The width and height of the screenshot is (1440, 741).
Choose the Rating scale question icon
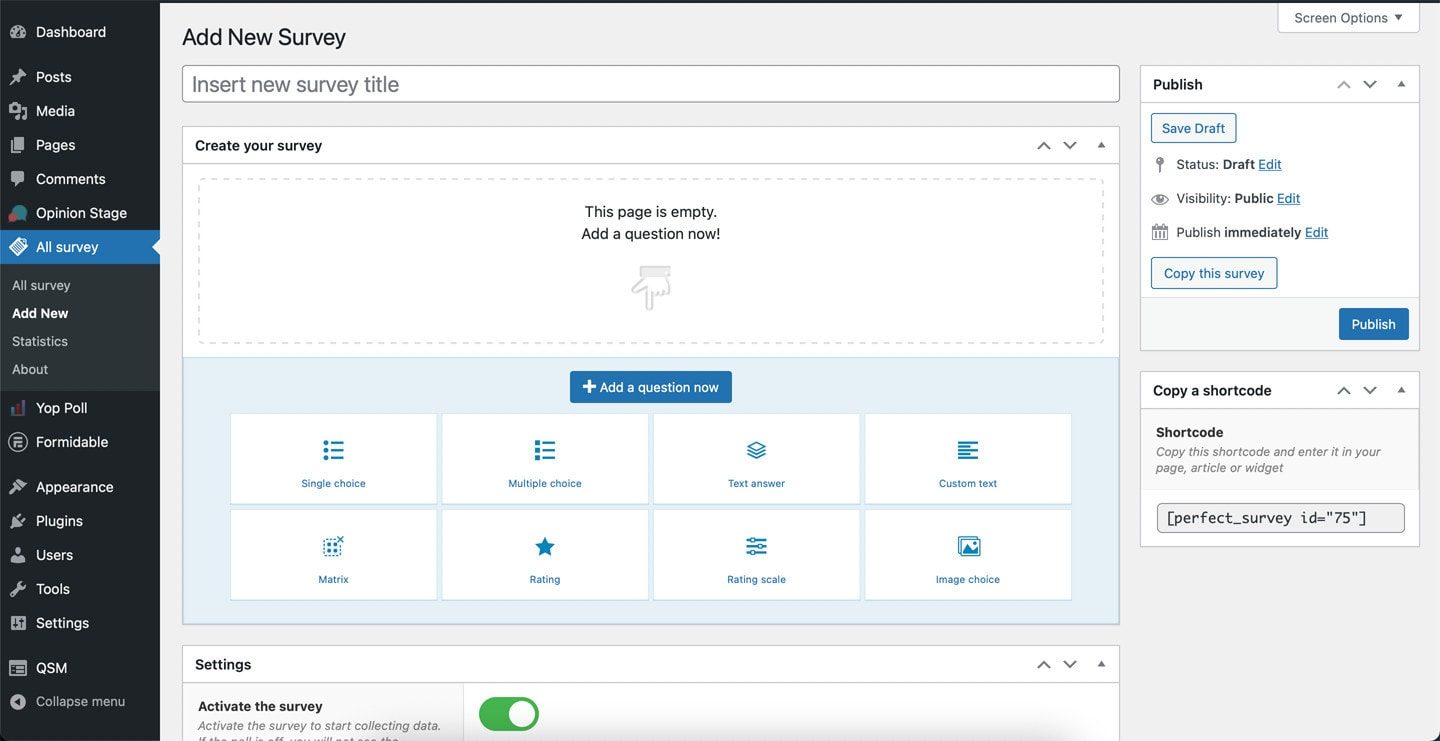point(755,546)
